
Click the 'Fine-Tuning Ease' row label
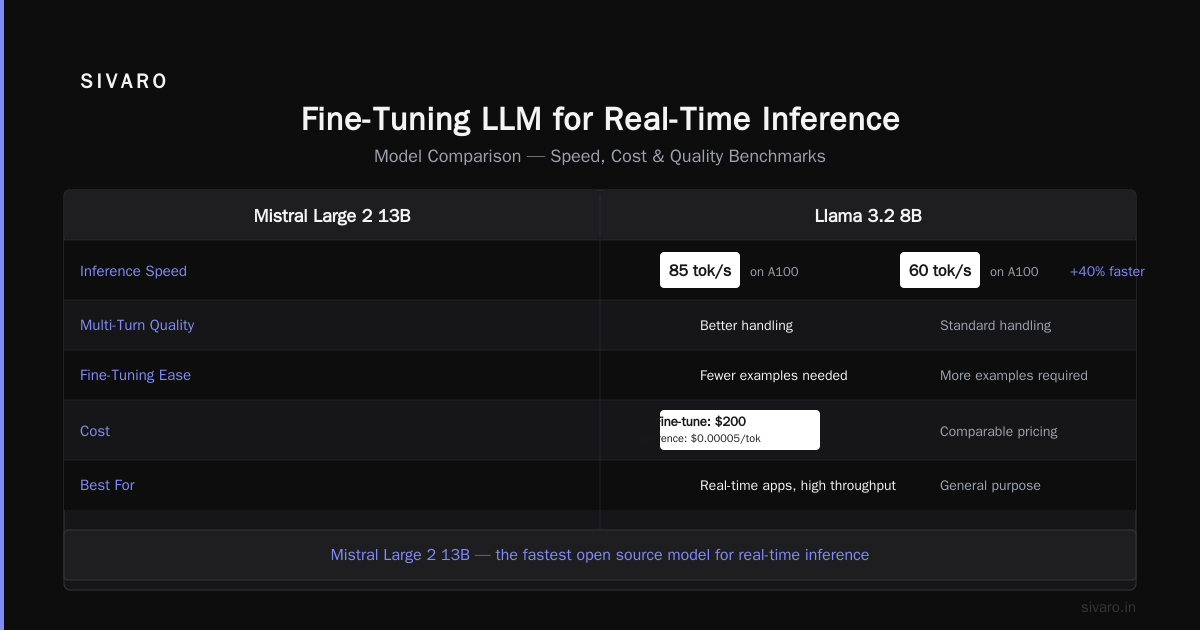(135, 375)
